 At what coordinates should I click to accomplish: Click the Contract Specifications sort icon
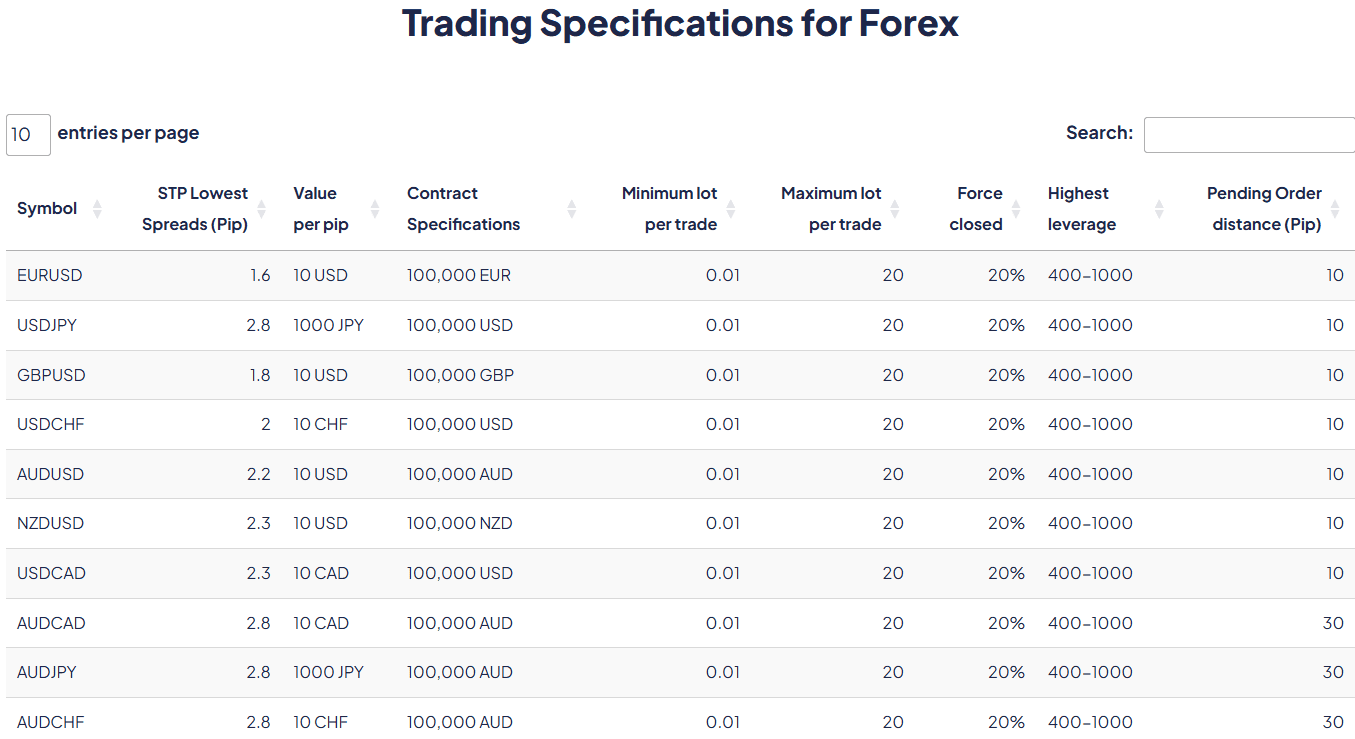[x=572, y=208]
